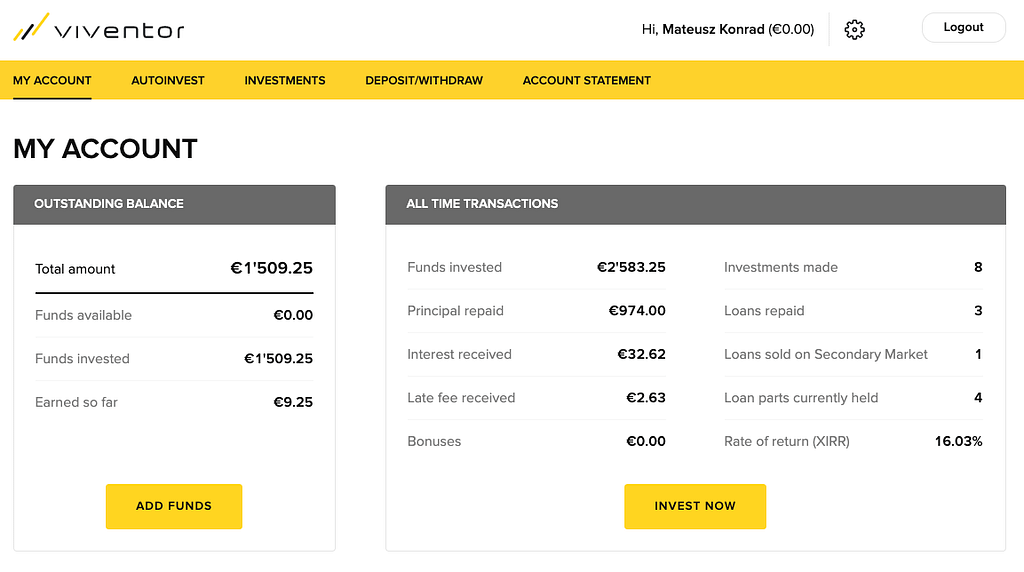
Task: Click the Investments made count
Action: coord(978,267)
